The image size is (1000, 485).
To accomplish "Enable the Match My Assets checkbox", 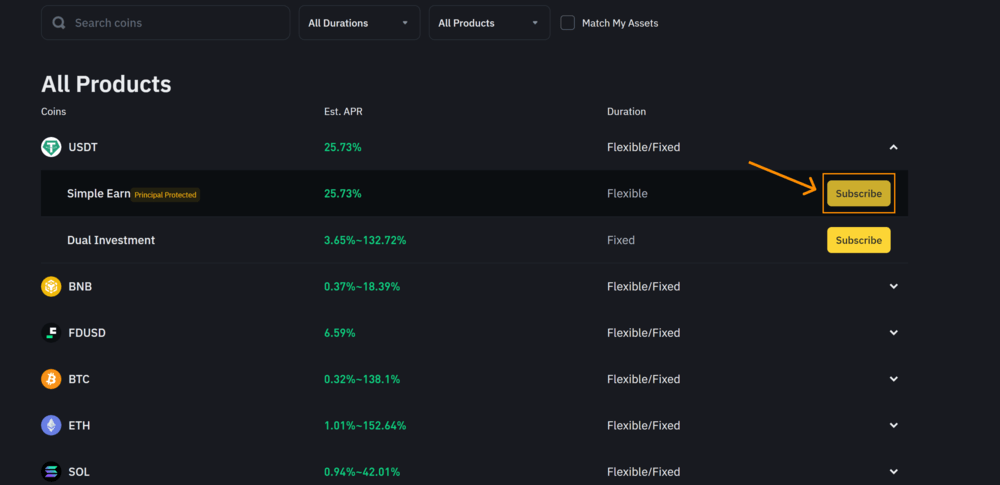I will 568,23.
